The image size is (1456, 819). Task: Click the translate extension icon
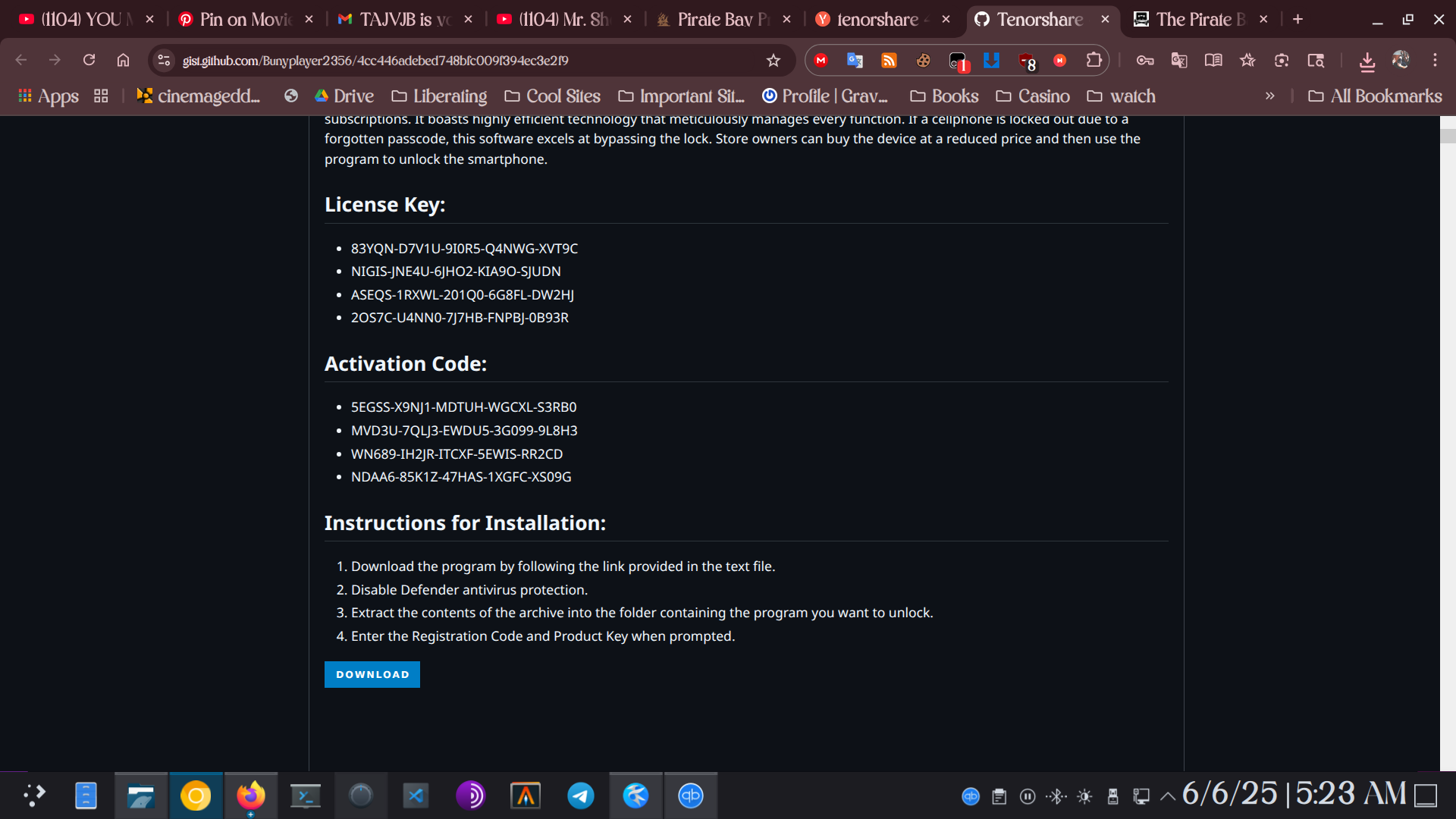click(x=855, y=61)
